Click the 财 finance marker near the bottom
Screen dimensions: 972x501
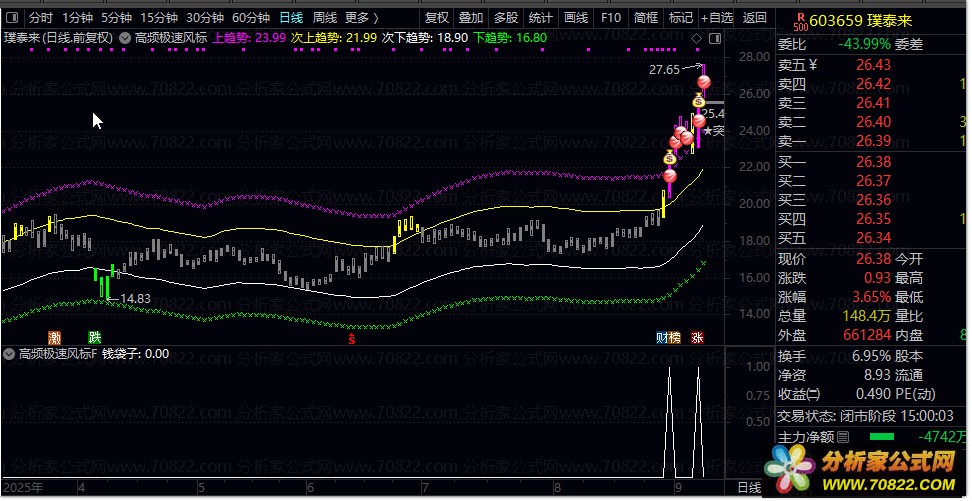(x=662, y=338)
